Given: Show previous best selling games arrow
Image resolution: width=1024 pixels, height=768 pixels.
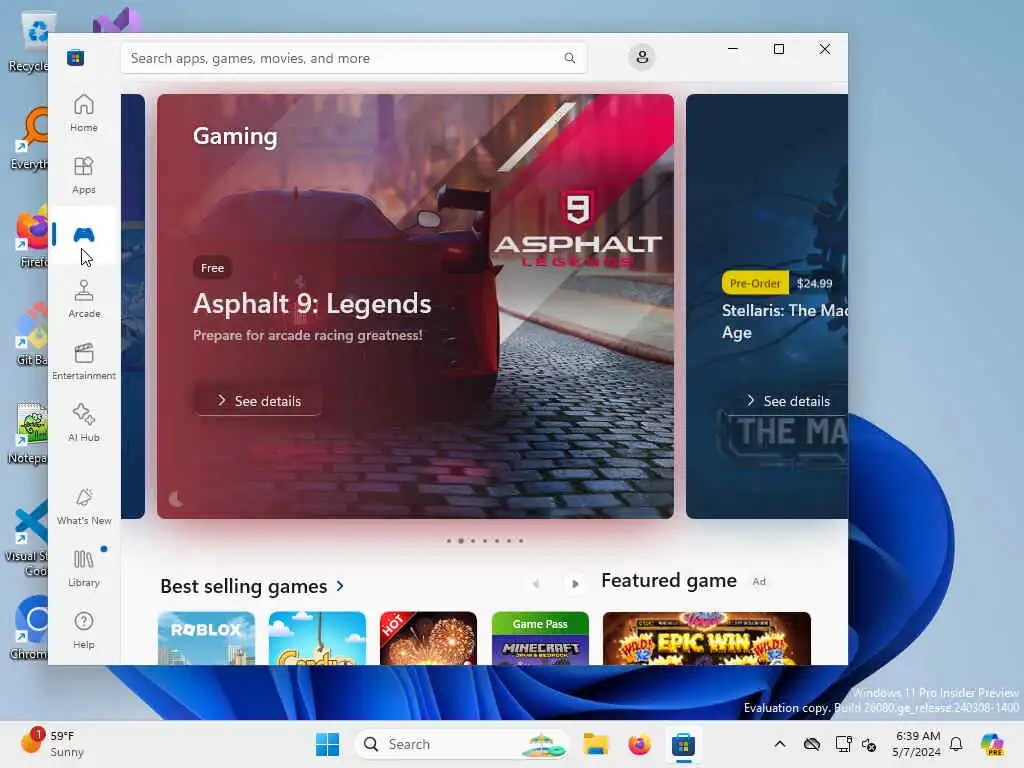Looking at the screenshot, I should [536, 584].
